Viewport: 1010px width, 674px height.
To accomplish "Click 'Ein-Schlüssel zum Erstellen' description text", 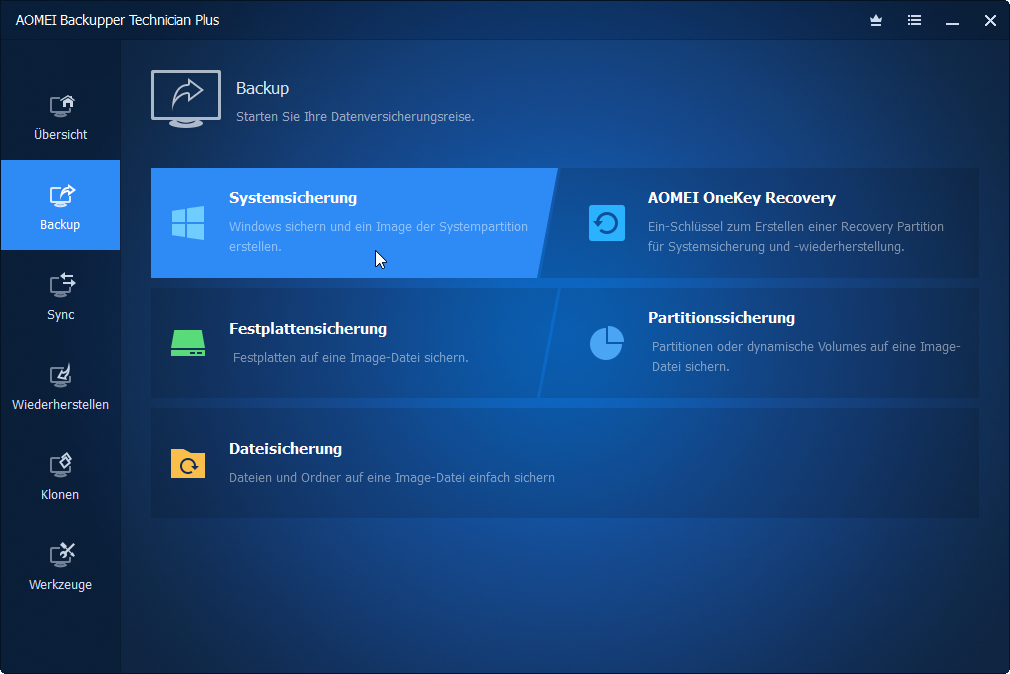I will 796,236.
